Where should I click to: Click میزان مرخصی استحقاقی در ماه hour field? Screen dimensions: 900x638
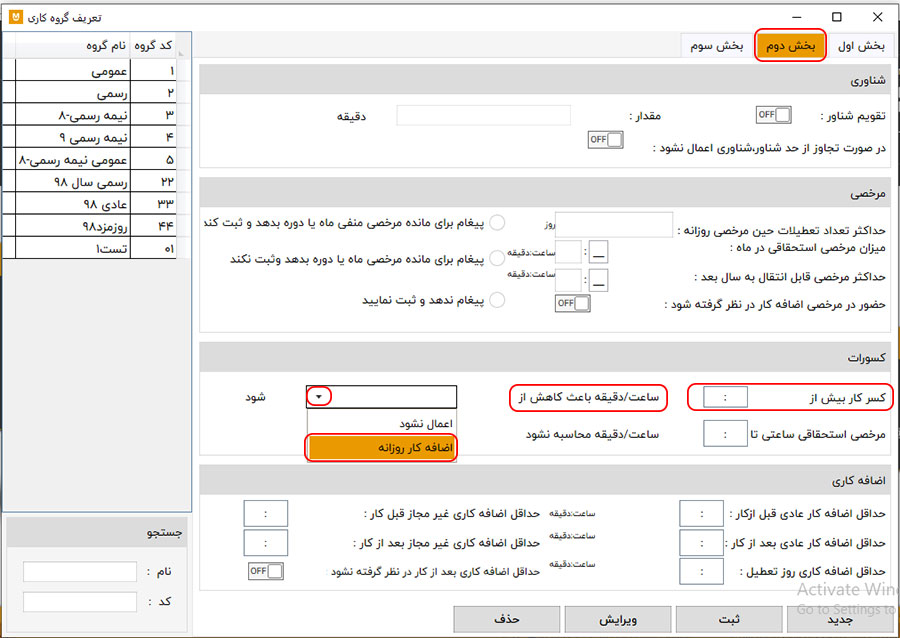coord(568,252)
